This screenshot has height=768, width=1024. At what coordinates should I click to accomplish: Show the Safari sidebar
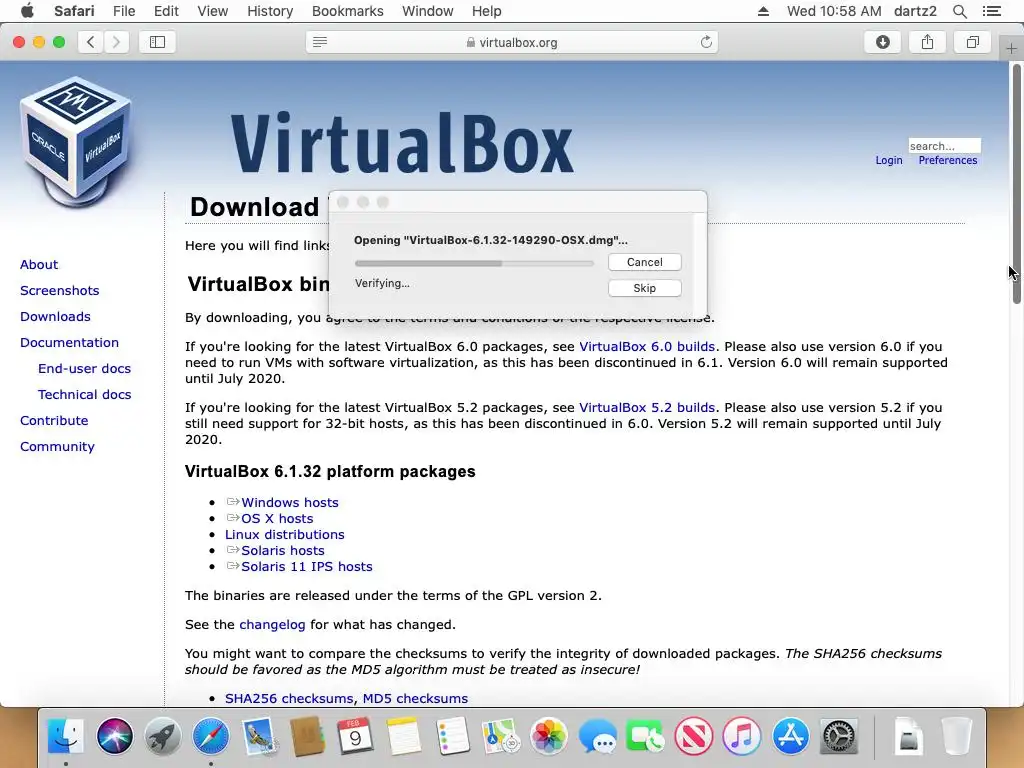tap(157, 42)
